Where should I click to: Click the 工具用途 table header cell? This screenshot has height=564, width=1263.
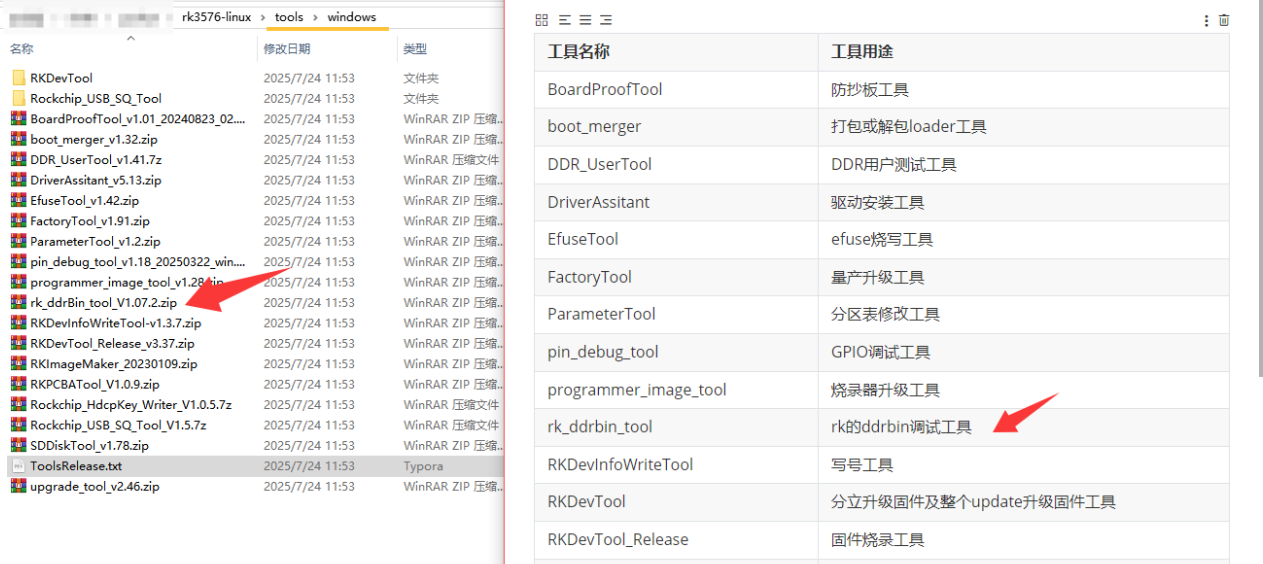862,52
